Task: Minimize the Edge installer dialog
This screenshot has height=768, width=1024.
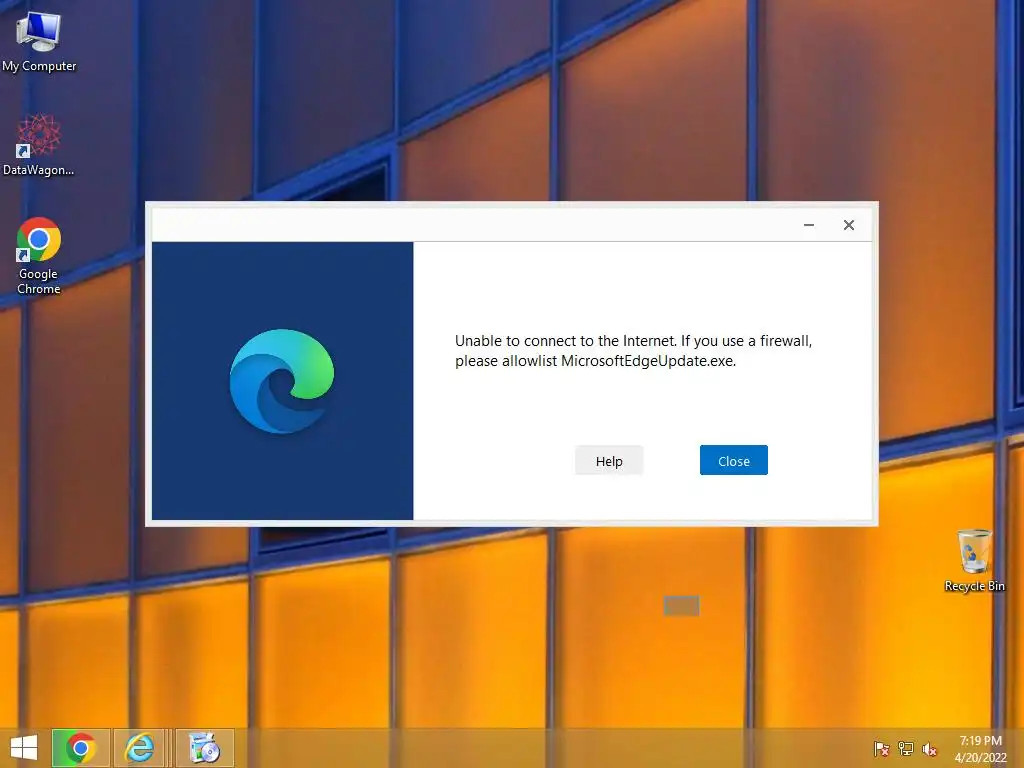Action: (808, 225)
